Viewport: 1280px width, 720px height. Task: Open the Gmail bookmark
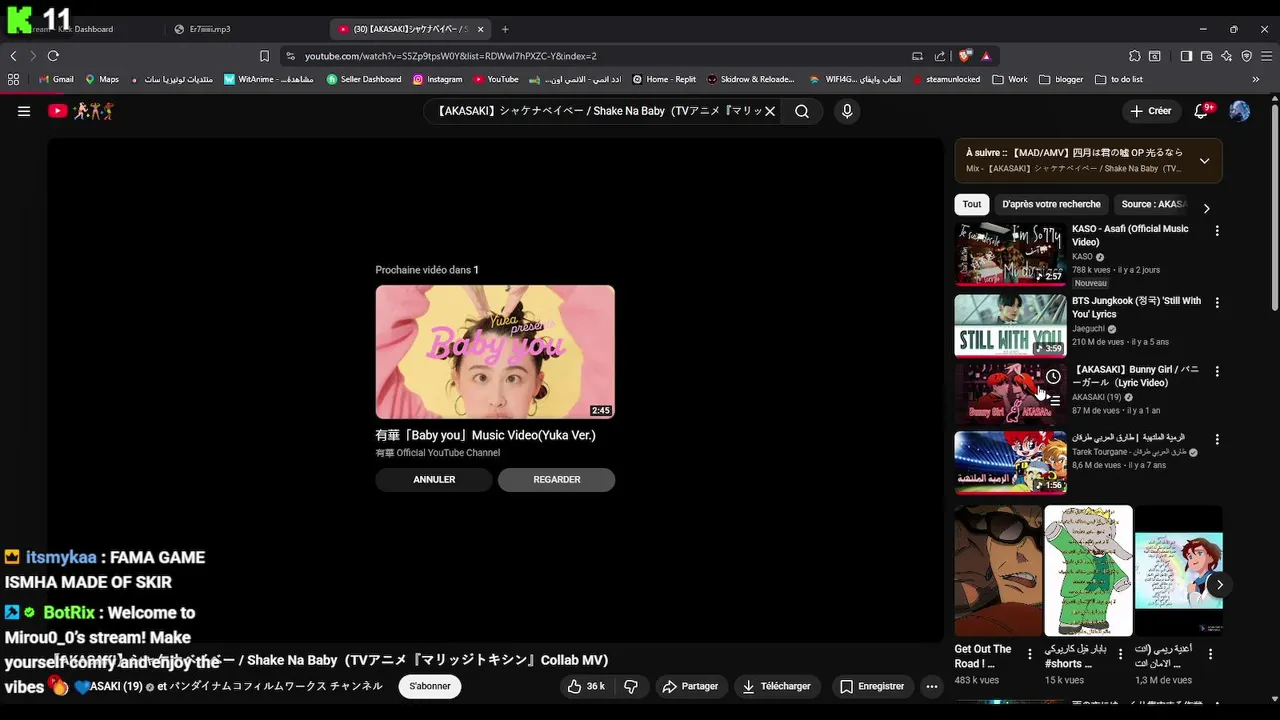56,79
